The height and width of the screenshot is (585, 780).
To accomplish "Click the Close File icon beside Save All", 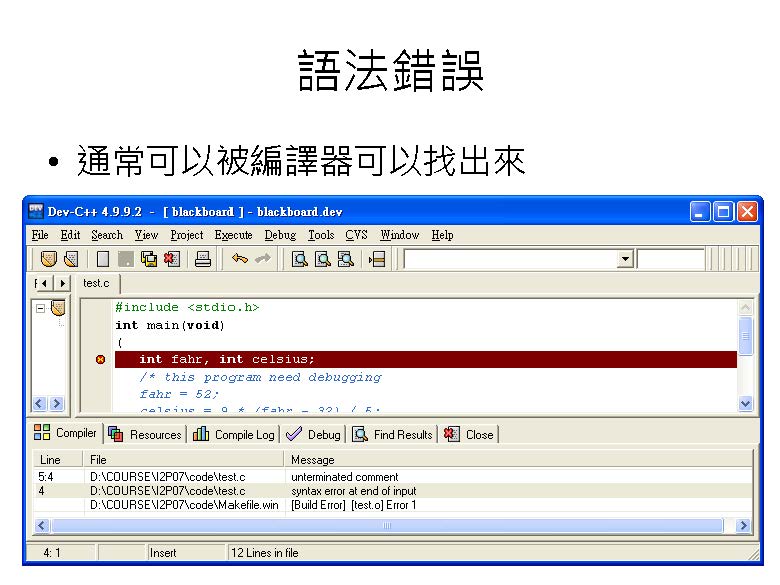I will 171,260.
